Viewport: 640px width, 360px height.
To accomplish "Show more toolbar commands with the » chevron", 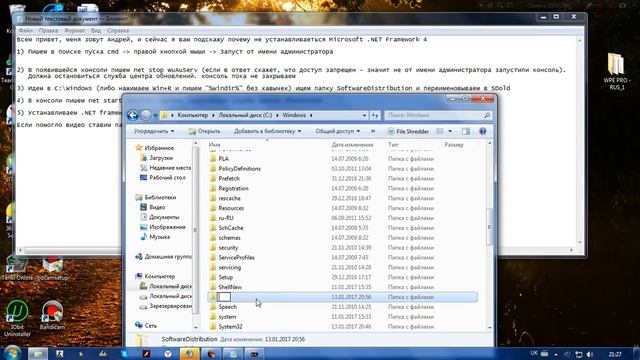I will click(373, 131).
